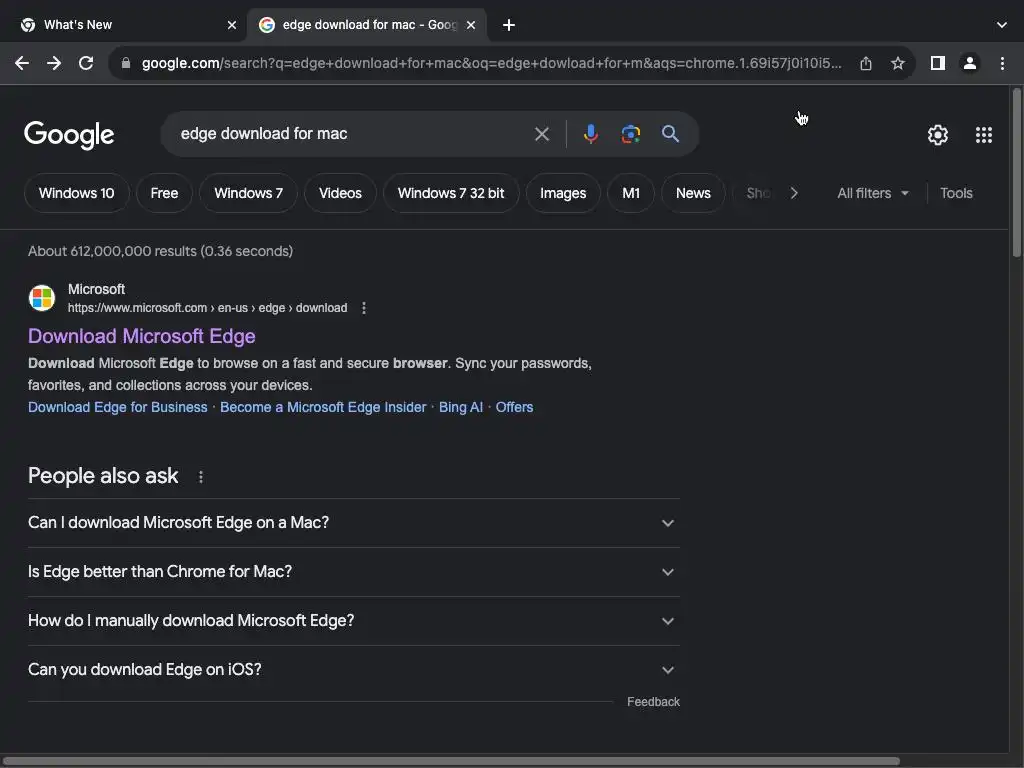Go back to the previous page
This screenshot has height=768, width=1024.
[x=22, y=63]
